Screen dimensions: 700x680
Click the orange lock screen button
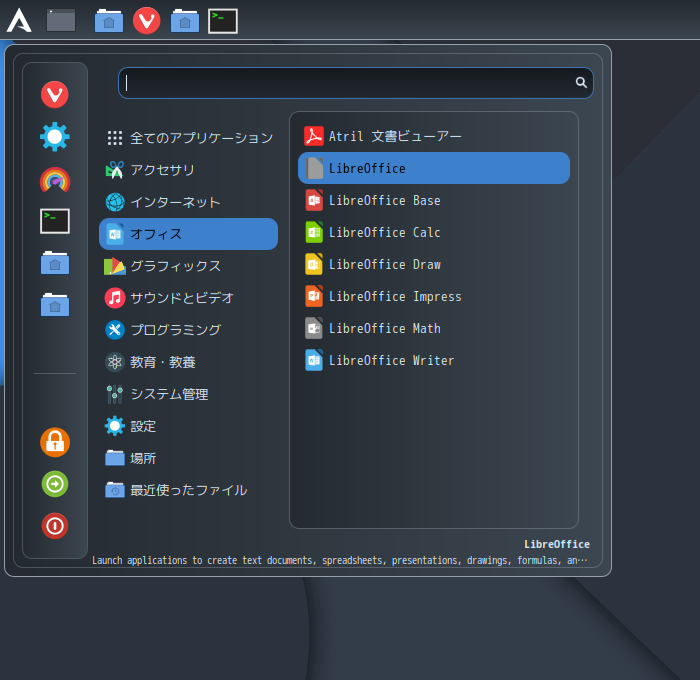pyautogui.click(x=55, y=442)
